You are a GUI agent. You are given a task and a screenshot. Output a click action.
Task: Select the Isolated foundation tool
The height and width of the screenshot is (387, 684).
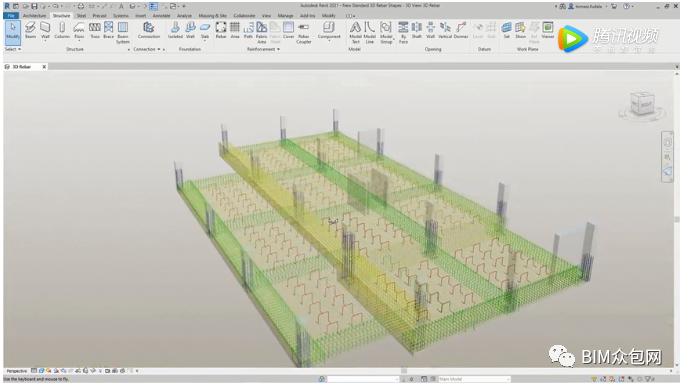(x=175, y=31)
